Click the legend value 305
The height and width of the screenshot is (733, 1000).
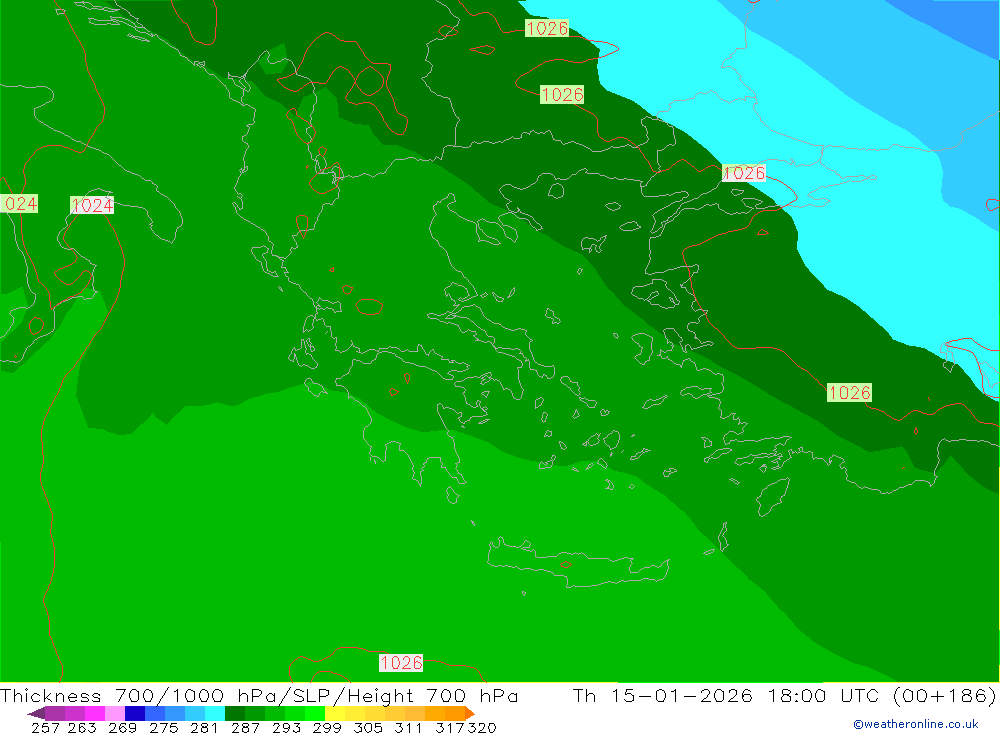tap(368, 728)
